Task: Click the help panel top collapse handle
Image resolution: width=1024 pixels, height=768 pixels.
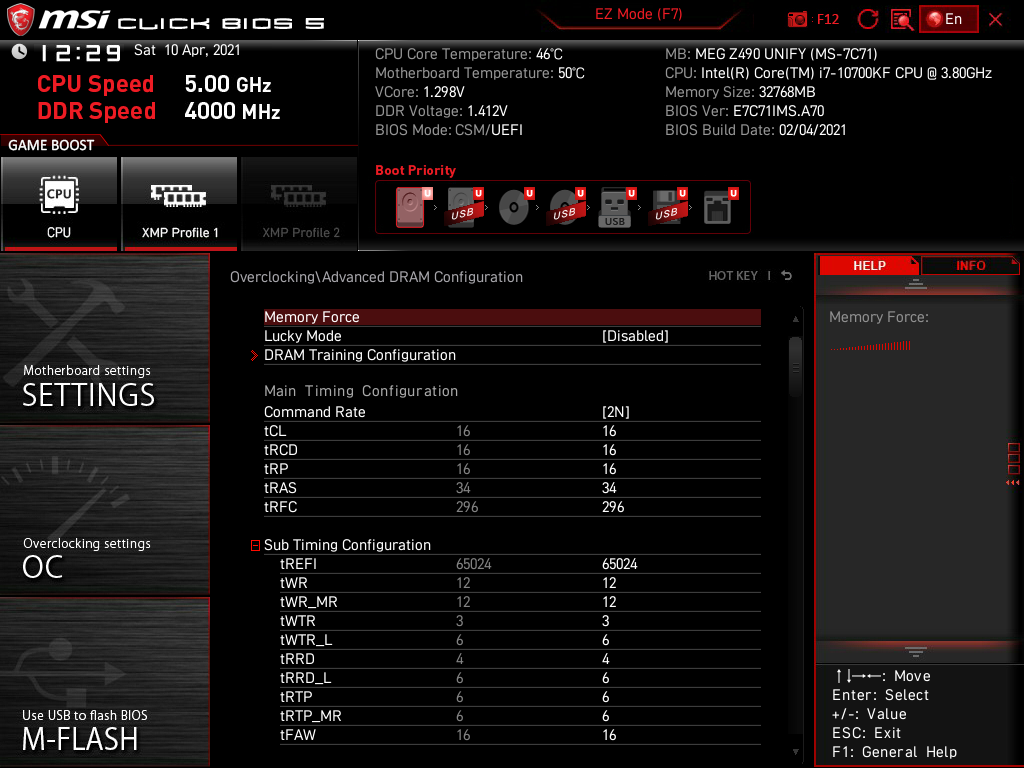Action: (916, 283)
